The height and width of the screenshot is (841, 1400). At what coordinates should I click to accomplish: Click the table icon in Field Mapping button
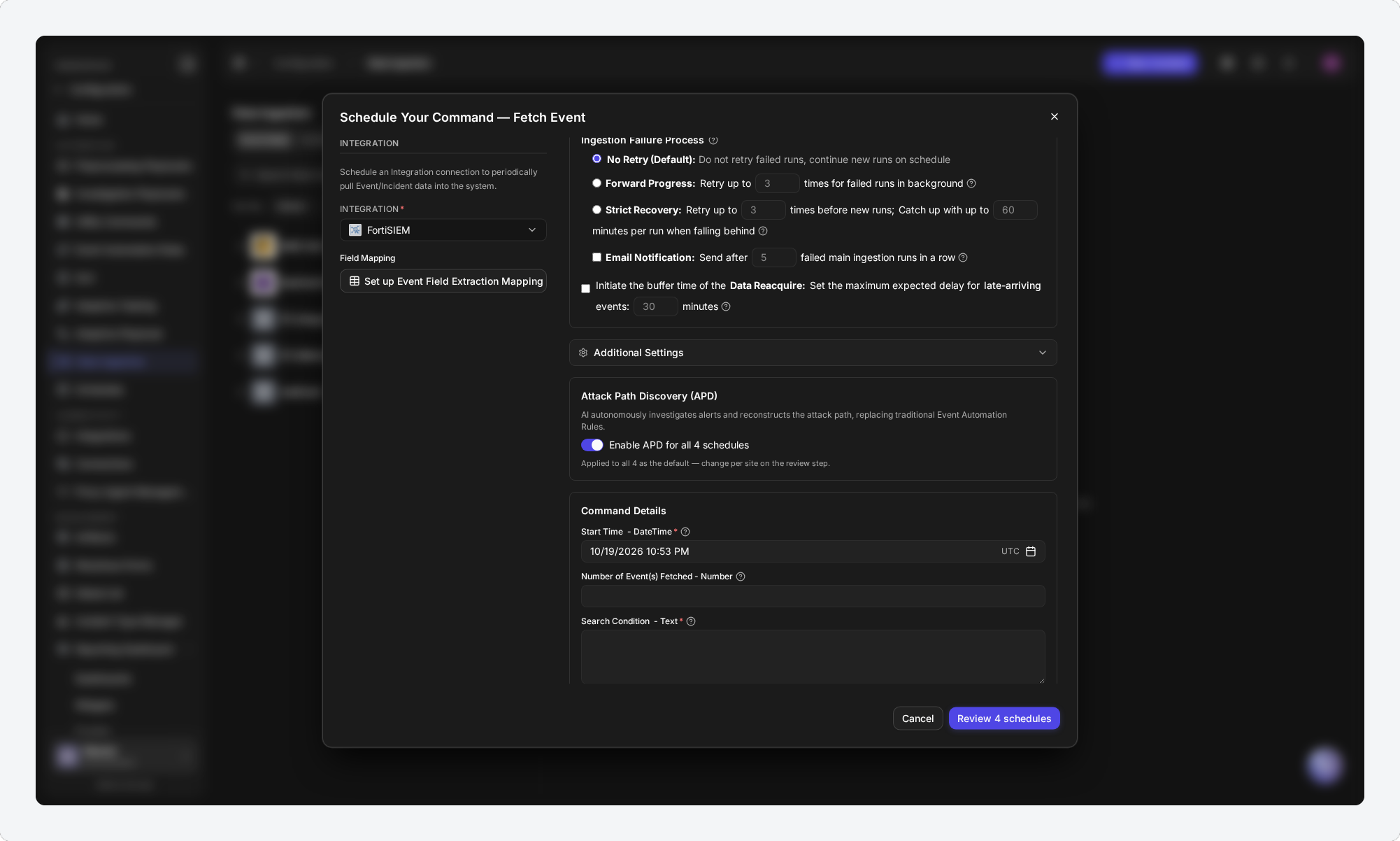(355, 281)
